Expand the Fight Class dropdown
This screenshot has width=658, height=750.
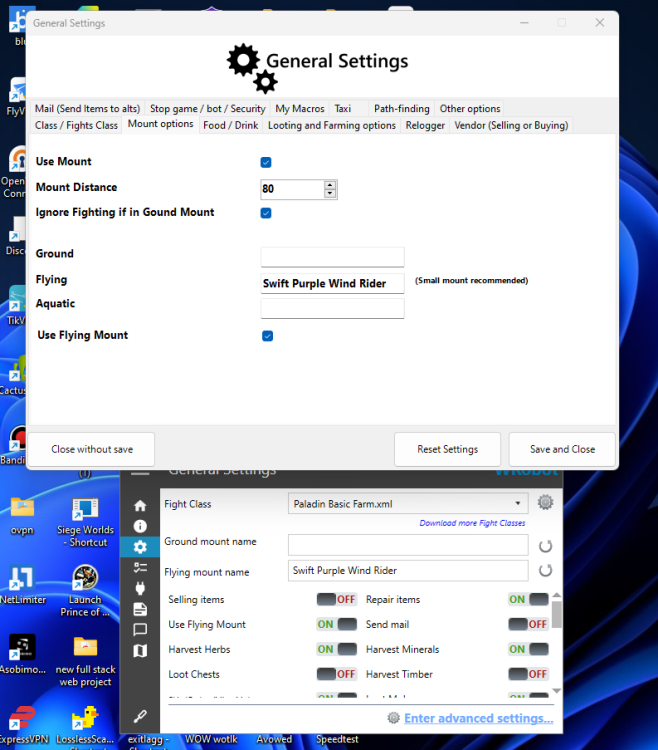(x=517, y=503)
